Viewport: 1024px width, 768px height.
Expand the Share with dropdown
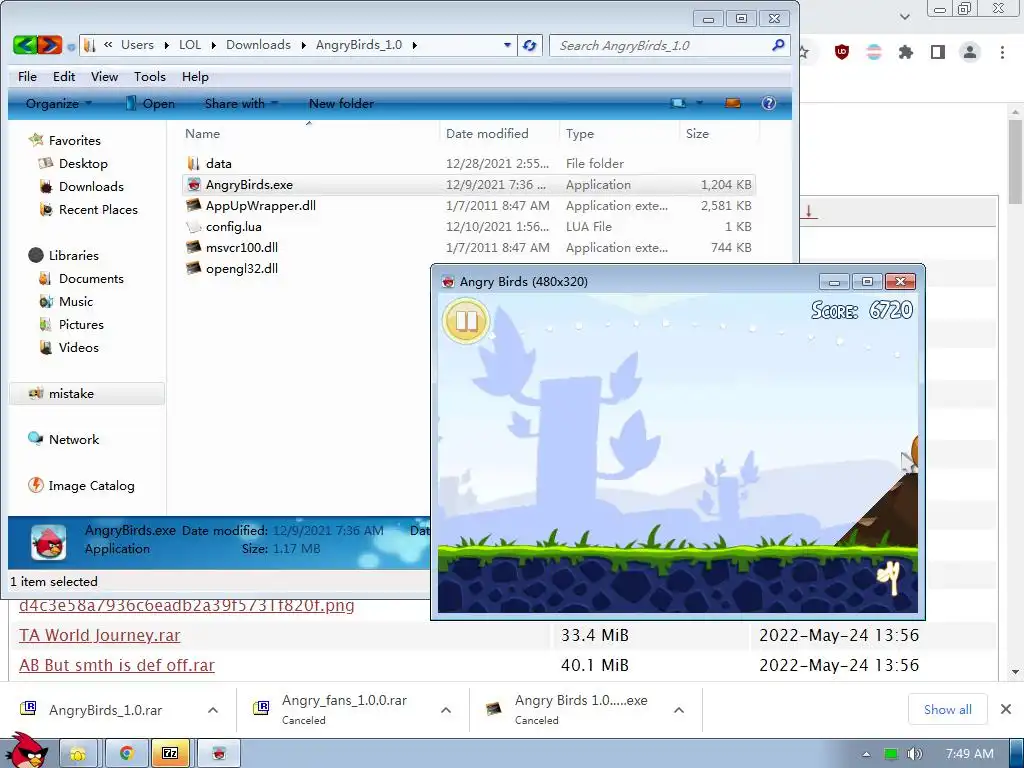pos(242,103)
